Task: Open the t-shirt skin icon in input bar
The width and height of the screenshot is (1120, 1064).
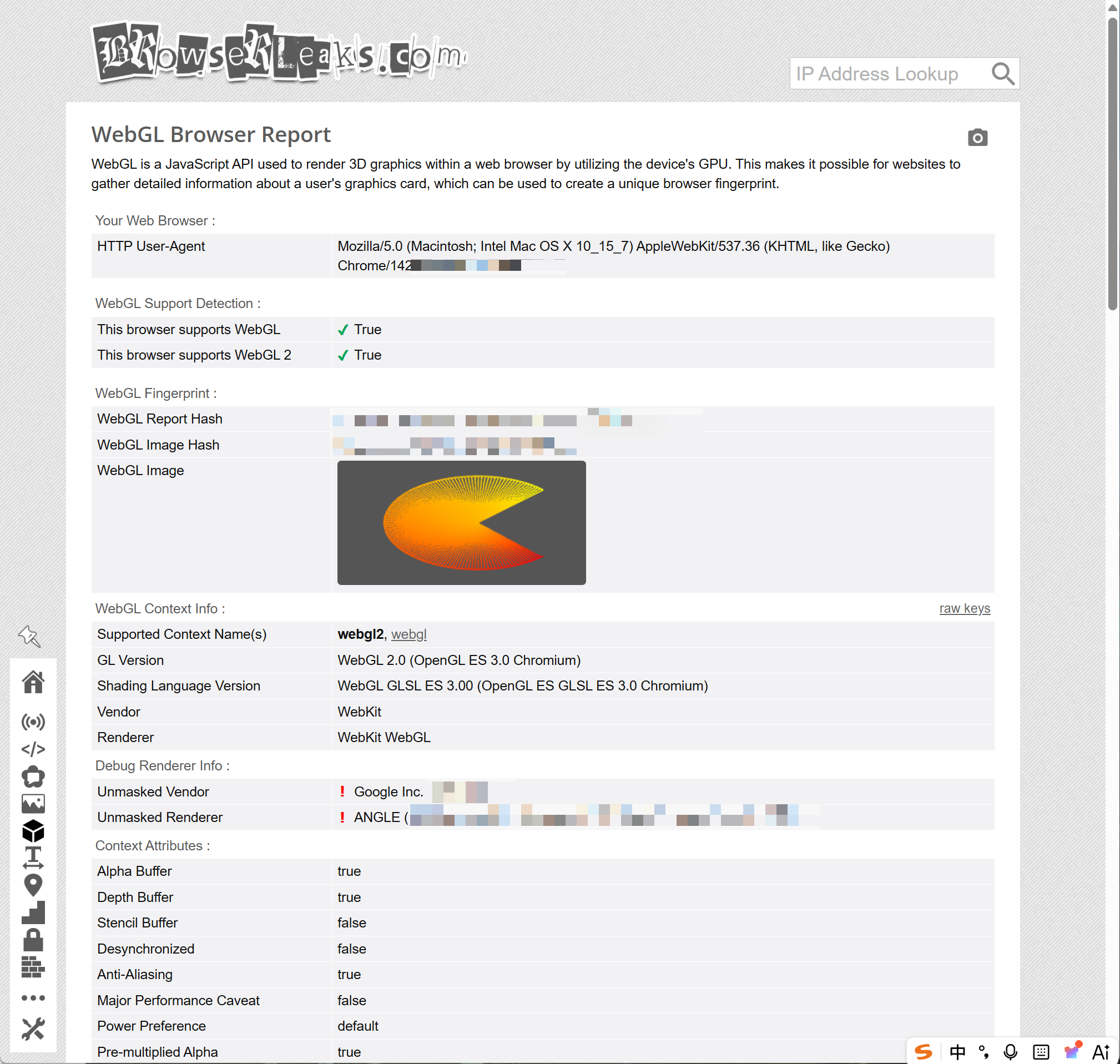Action: point(1073,1050)
